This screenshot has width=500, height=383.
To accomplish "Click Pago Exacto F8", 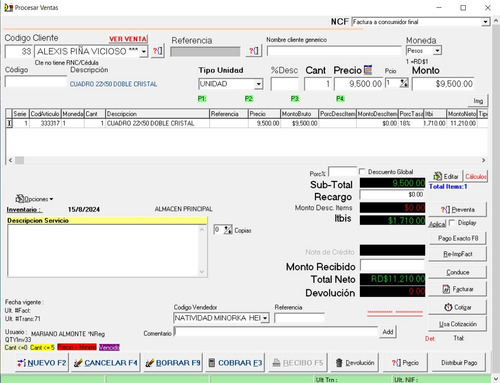I will pos(457,238).
